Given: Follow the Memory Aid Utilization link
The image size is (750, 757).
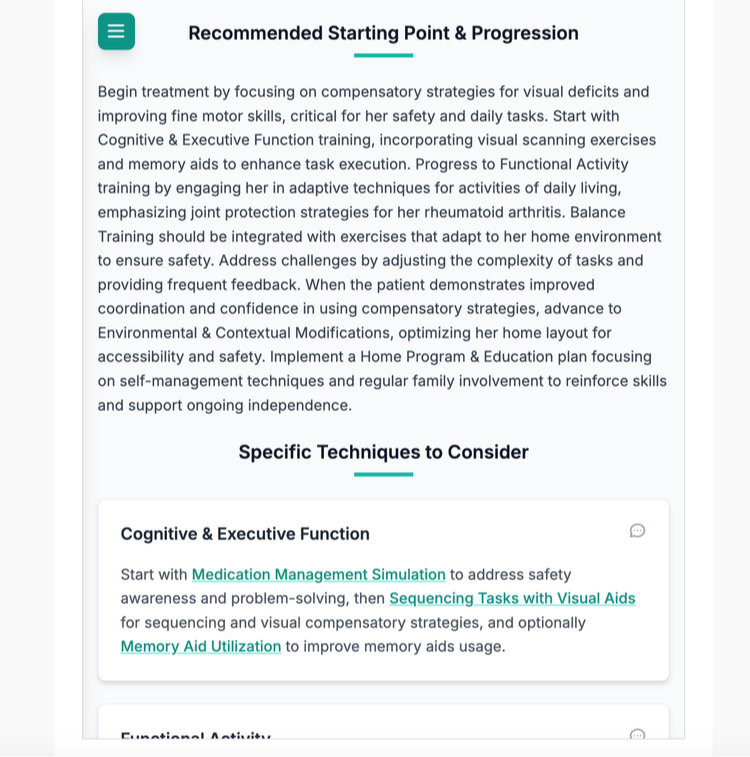Looking at the screenshot, I should click(x=201, y=646).
